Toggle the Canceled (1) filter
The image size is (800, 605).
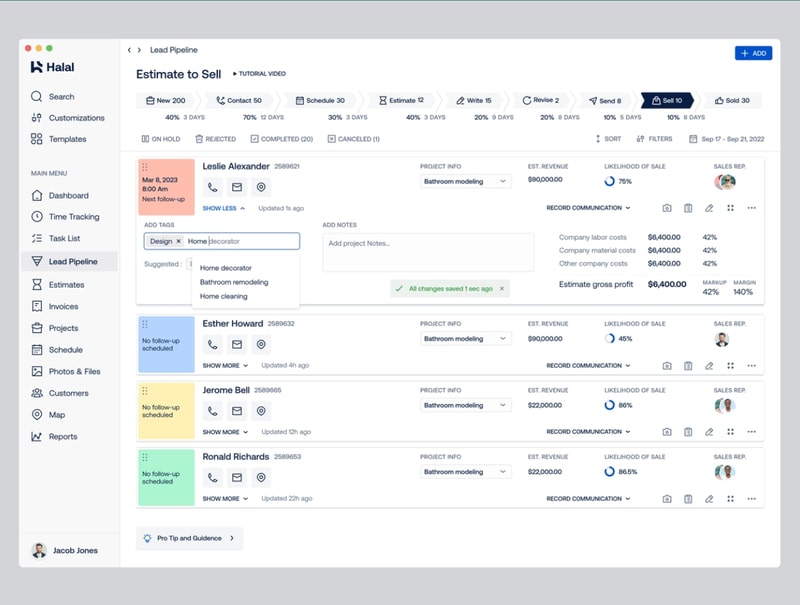coord(354,139)
